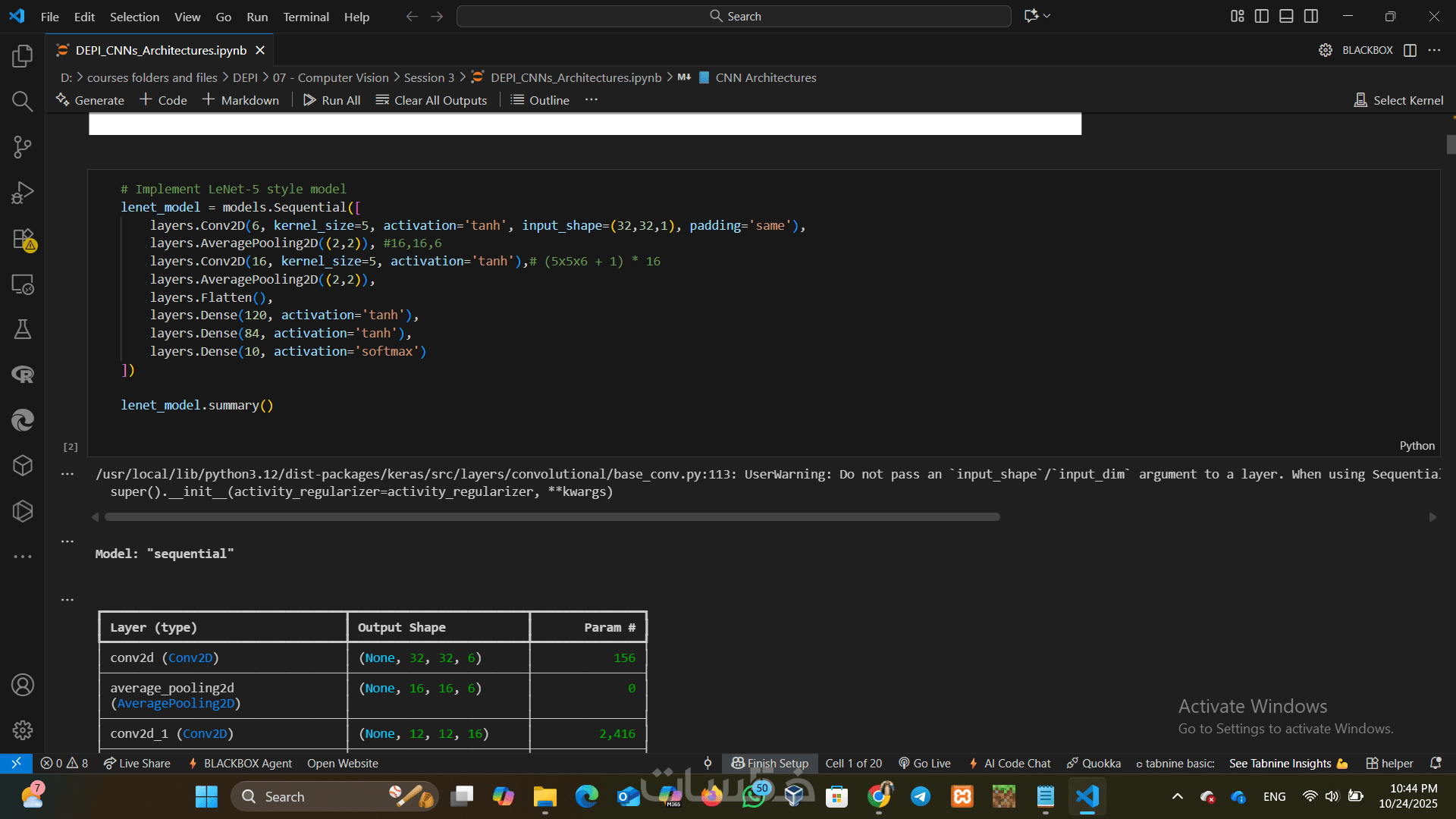Open the Copilot chat dropdown arrow
This screenshot has width=1456, height=819.
[1047, 16]
